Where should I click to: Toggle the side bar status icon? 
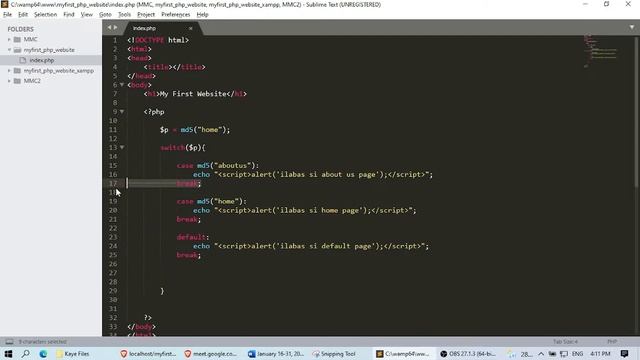click(x=9, y=342)
